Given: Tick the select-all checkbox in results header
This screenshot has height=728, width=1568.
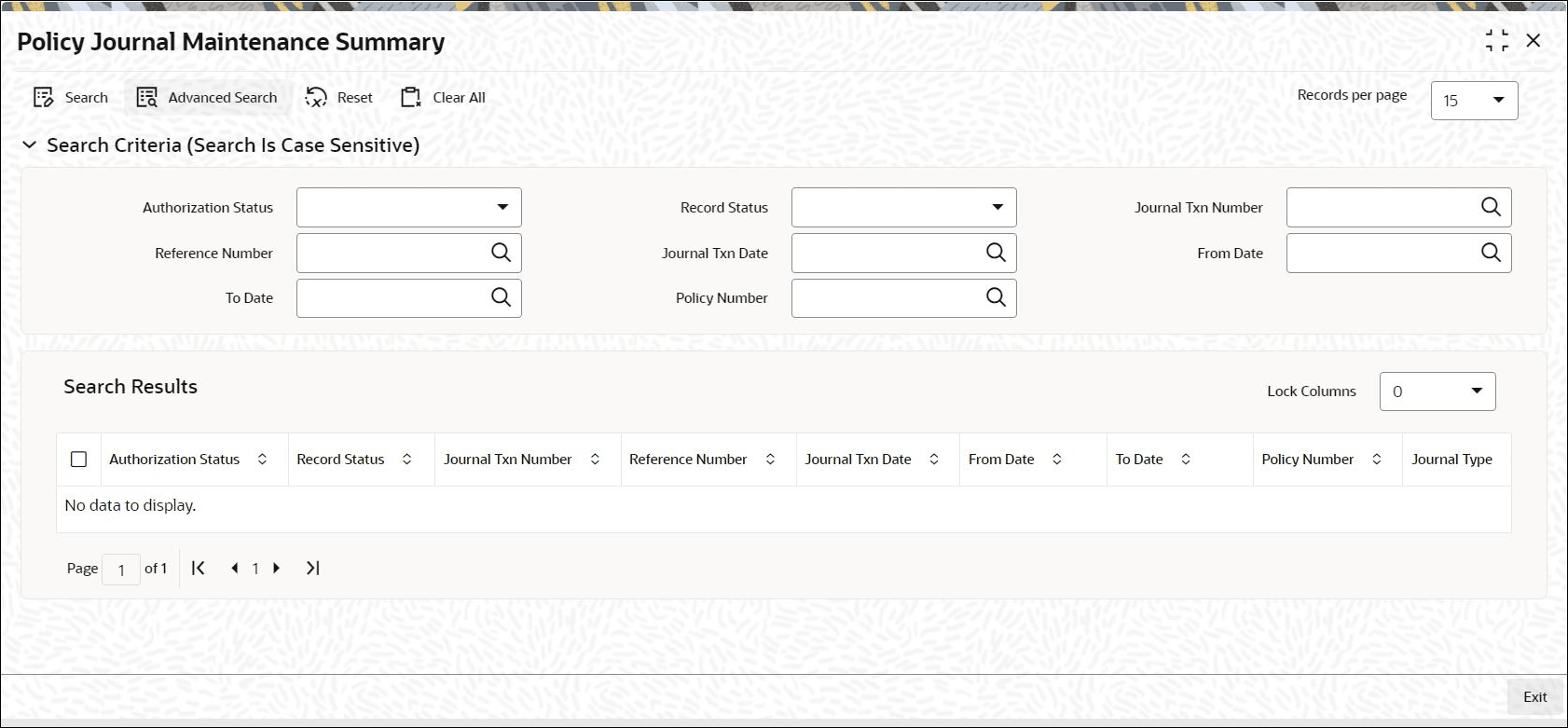Looking at the screenshot, I should [x=78, y=460].
